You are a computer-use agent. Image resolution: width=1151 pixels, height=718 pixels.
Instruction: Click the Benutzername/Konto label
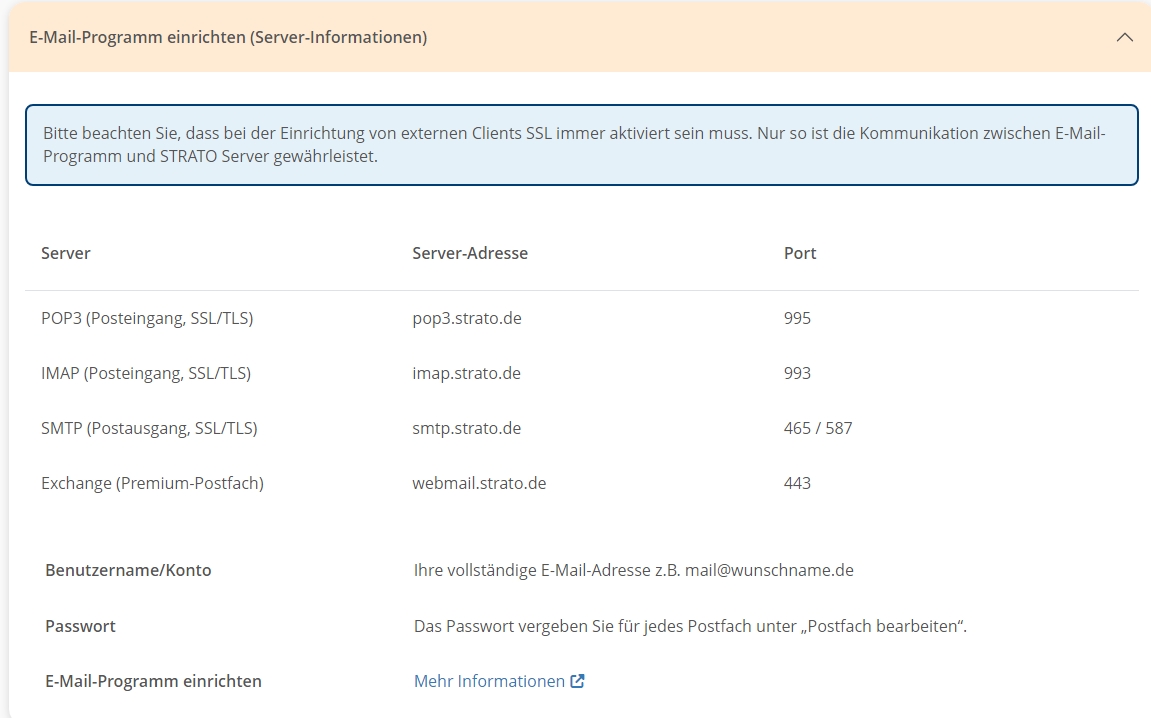tap(128, 570)
